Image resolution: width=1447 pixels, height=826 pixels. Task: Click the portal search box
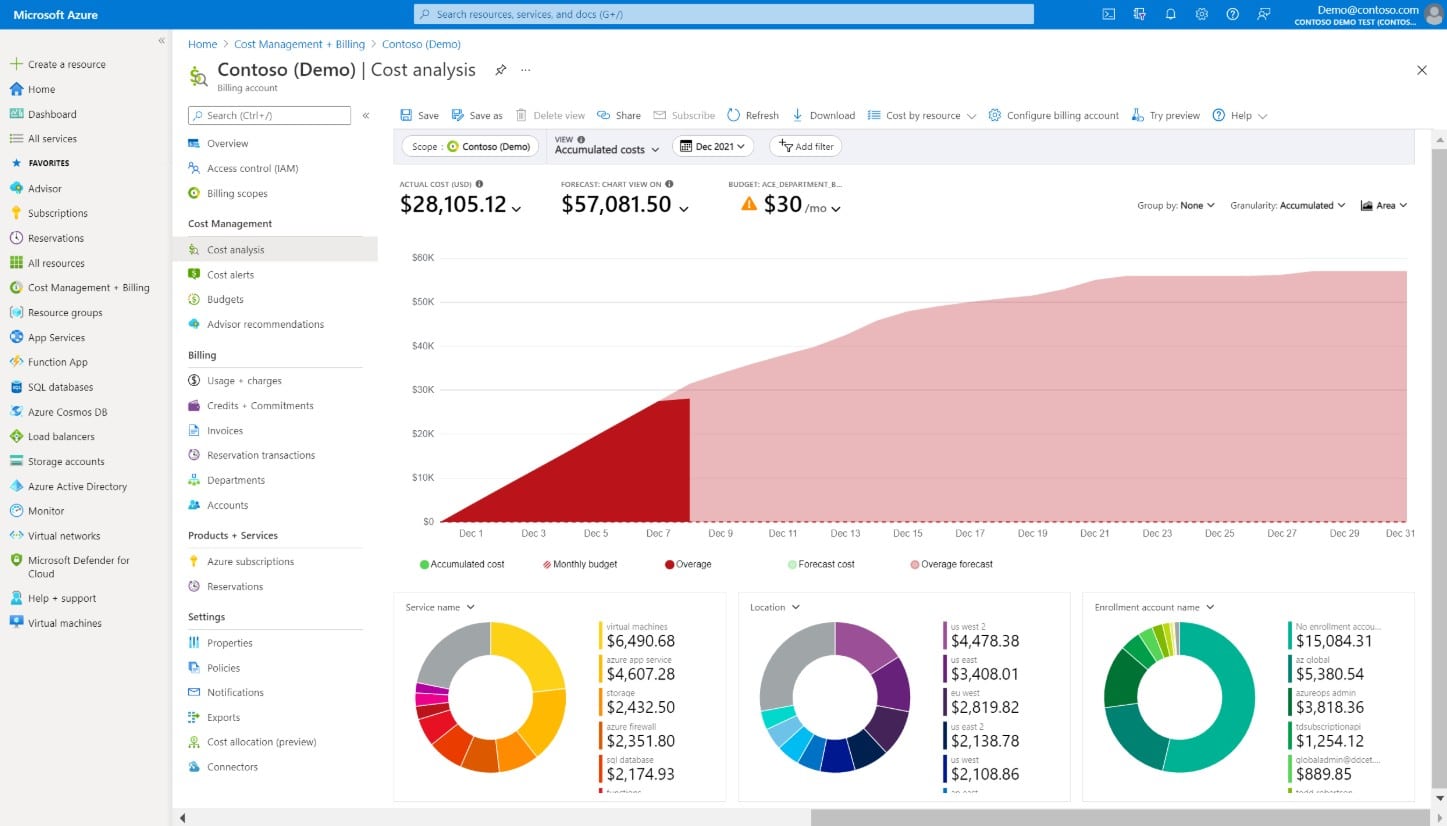click(724, 14)
